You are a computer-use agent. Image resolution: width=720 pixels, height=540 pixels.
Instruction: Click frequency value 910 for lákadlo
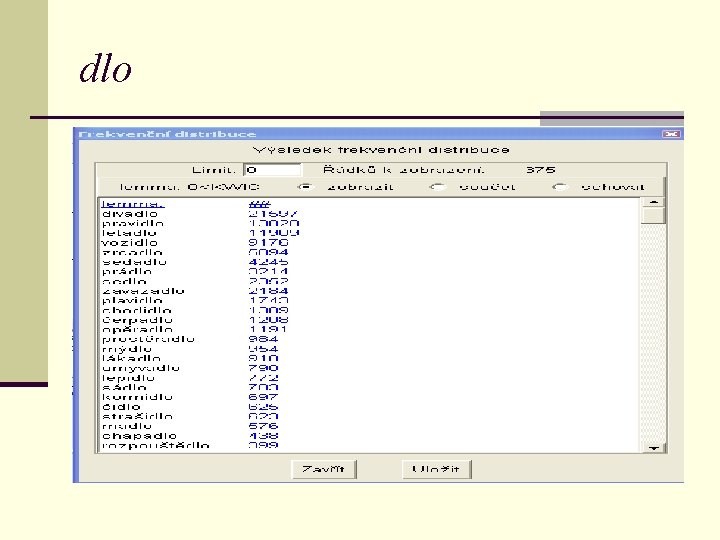pyautogui.click(x=264, y=359)
